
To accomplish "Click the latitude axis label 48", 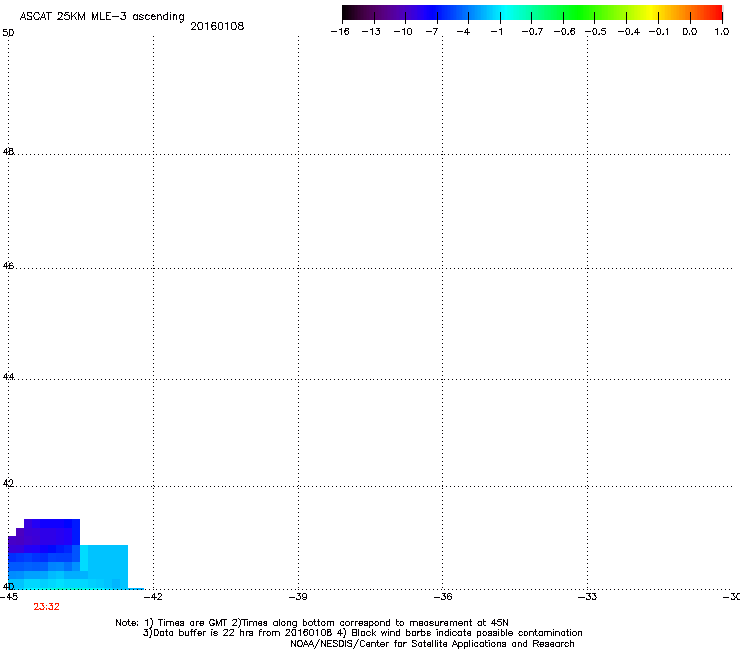I will (8, 152).
